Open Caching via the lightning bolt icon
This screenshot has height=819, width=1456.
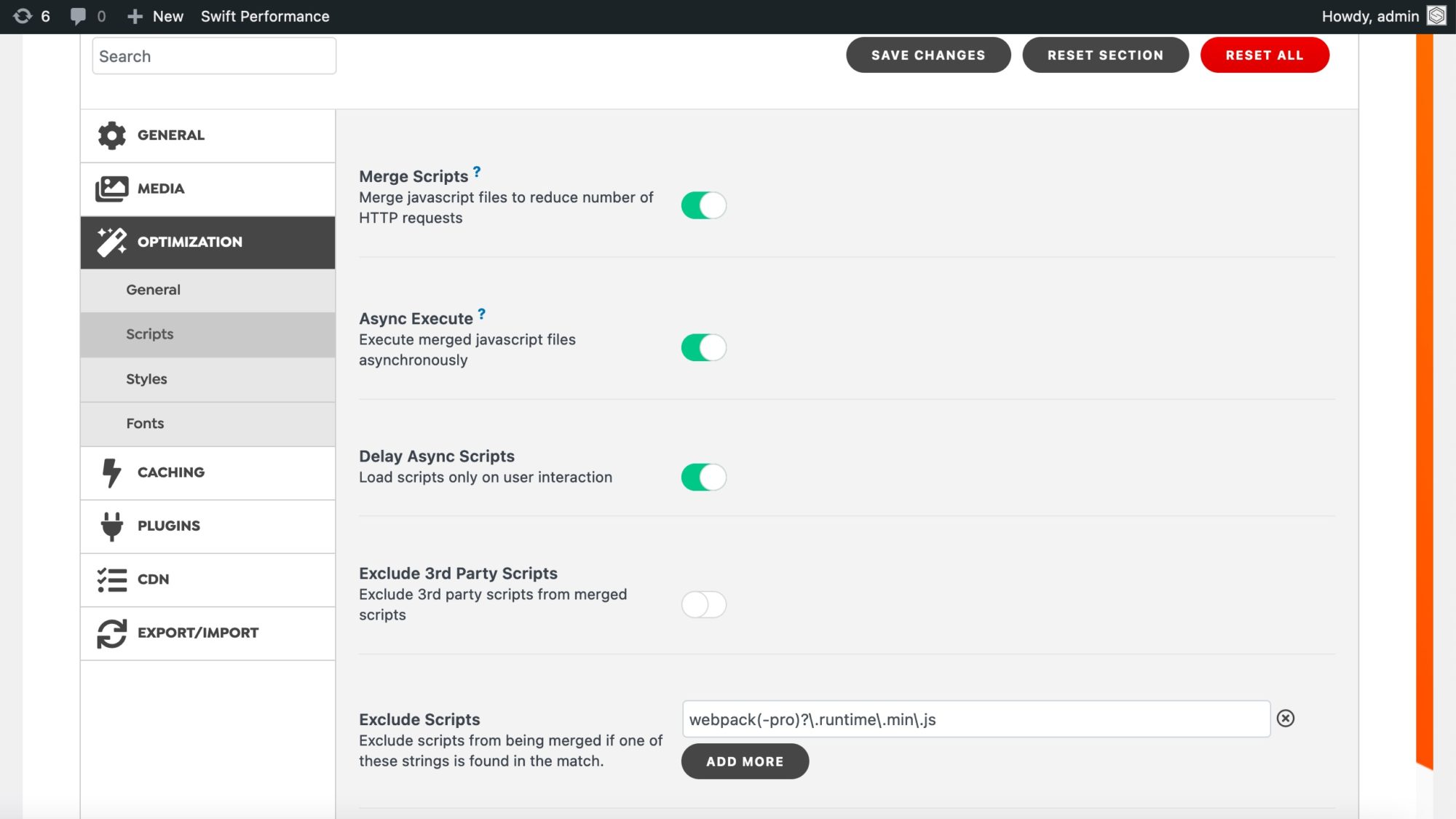pos(111,472)
